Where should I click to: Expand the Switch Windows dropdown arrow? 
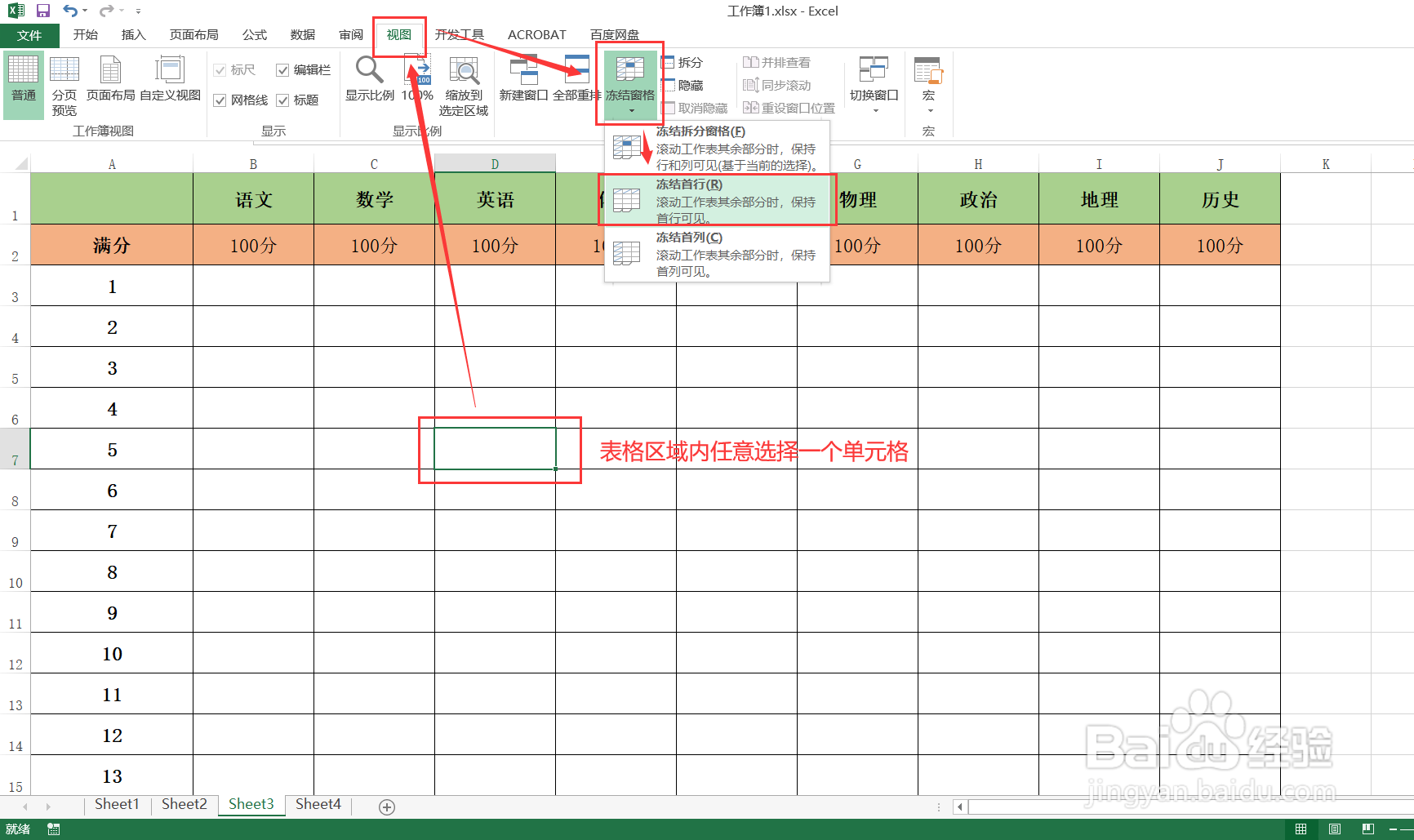[875, 111]
